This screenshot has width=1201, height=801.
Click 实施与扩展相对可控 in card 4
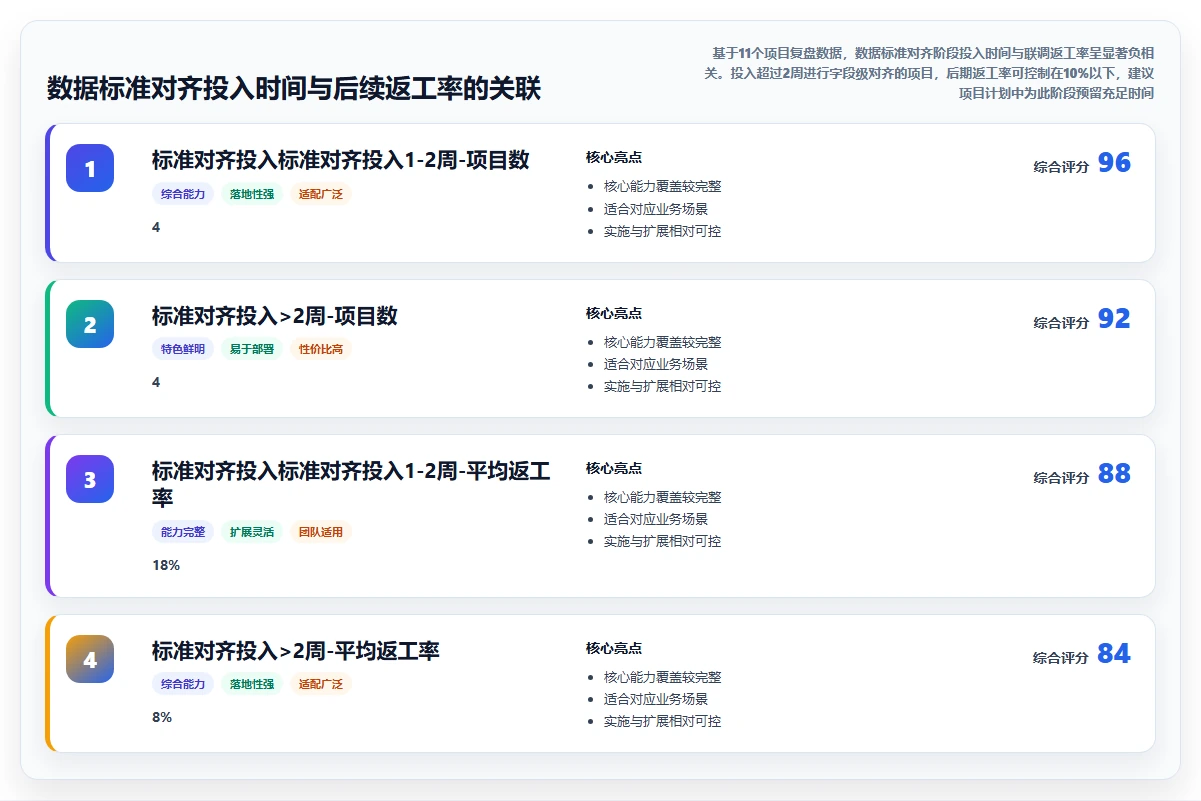coord(662,721)
